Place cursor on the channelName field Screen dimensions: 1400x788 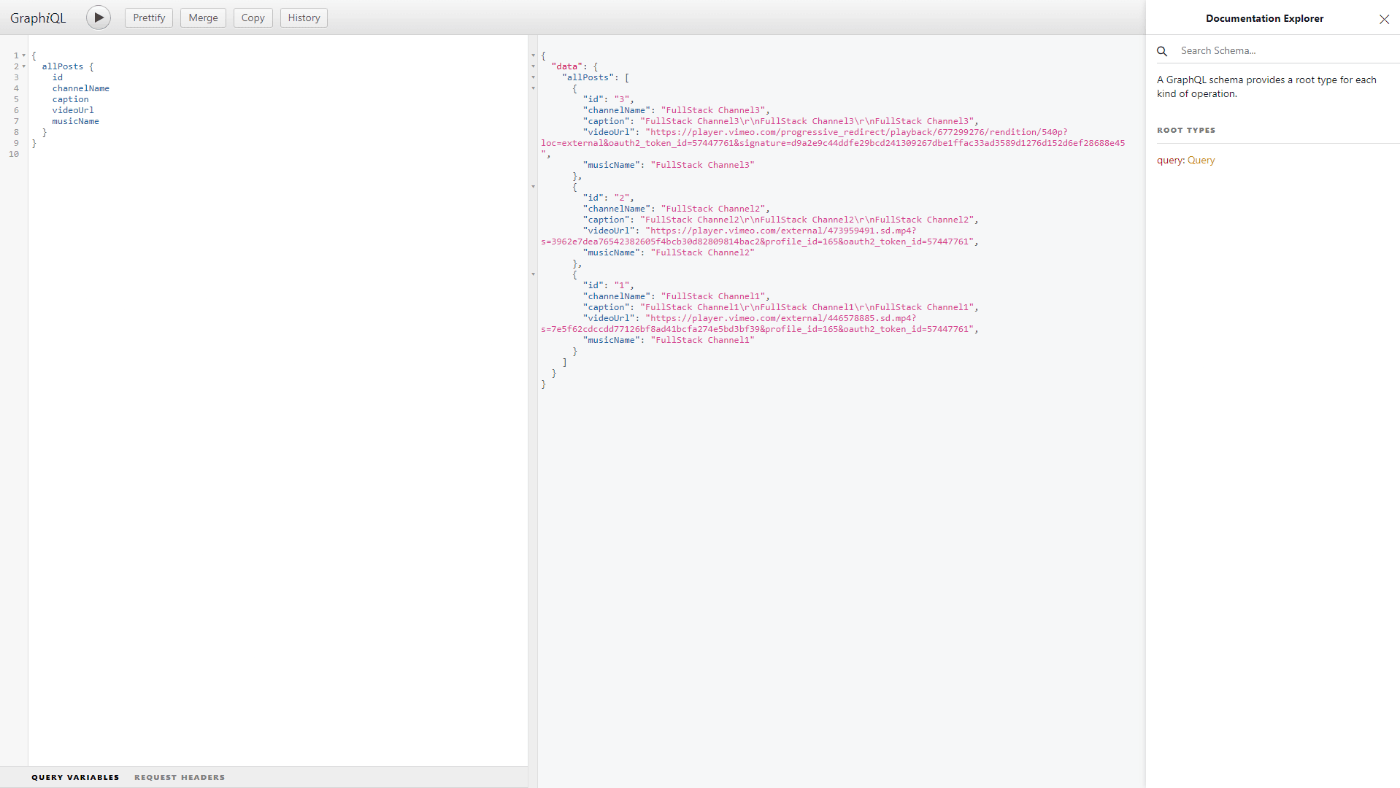point(81,87)
